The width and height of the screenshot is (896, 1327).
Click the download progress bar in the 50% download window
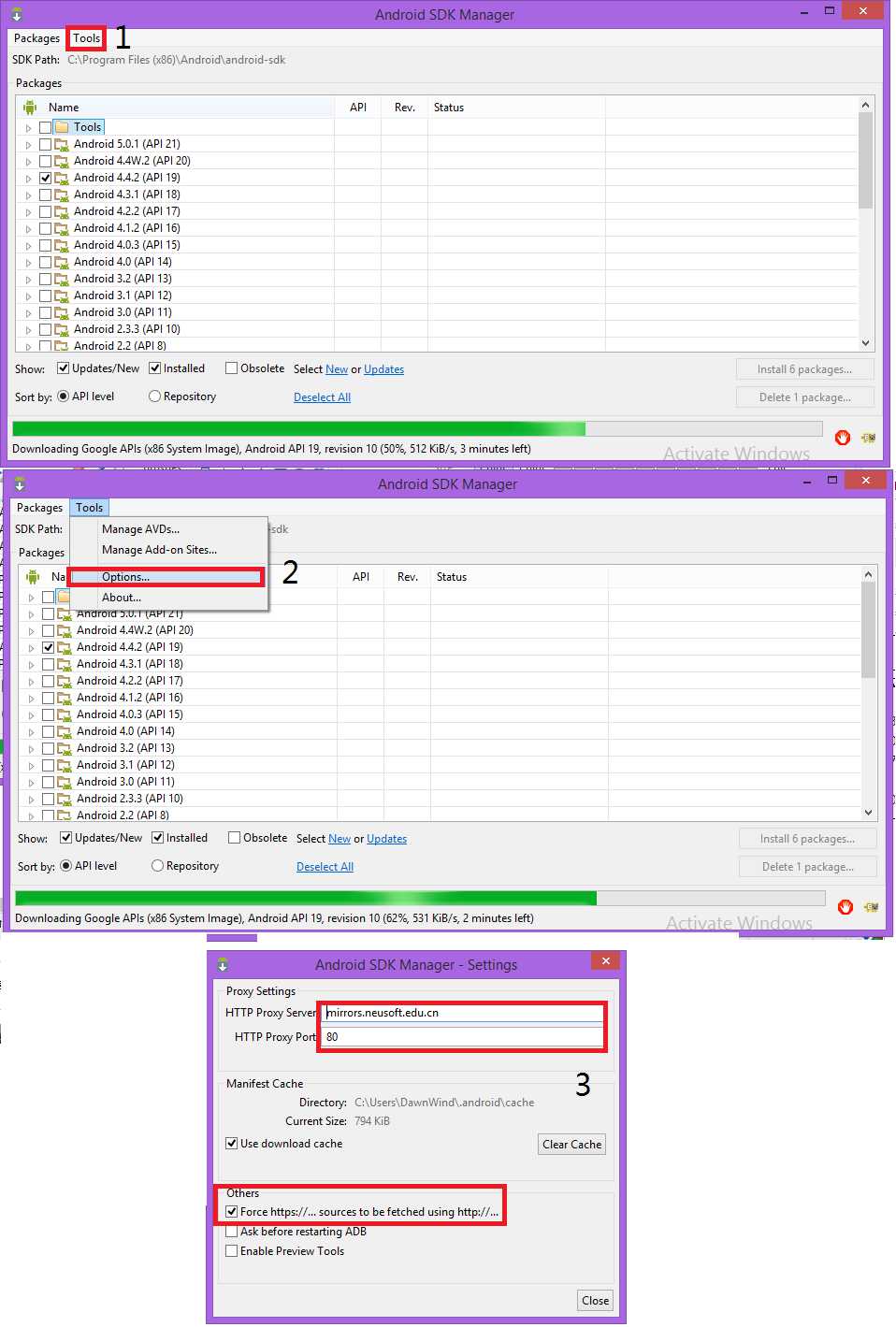click(x=417, y=429)
